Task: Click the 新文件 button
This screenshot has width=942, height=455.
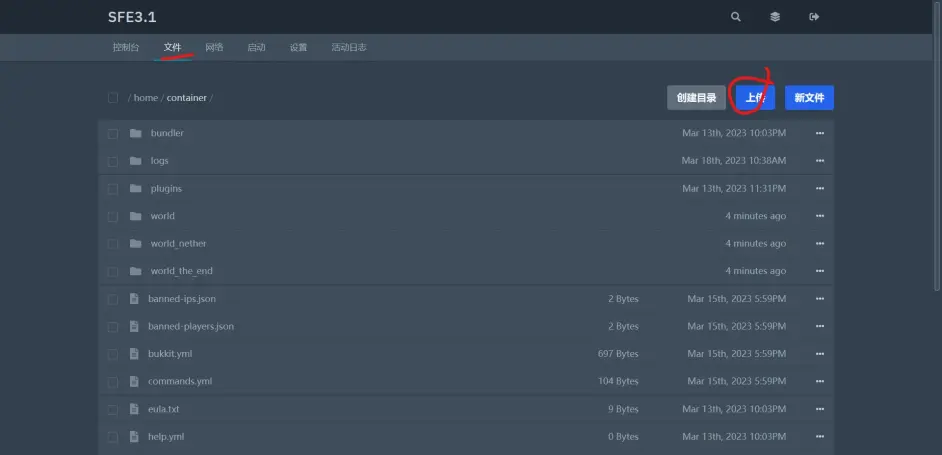Action: 809,98
